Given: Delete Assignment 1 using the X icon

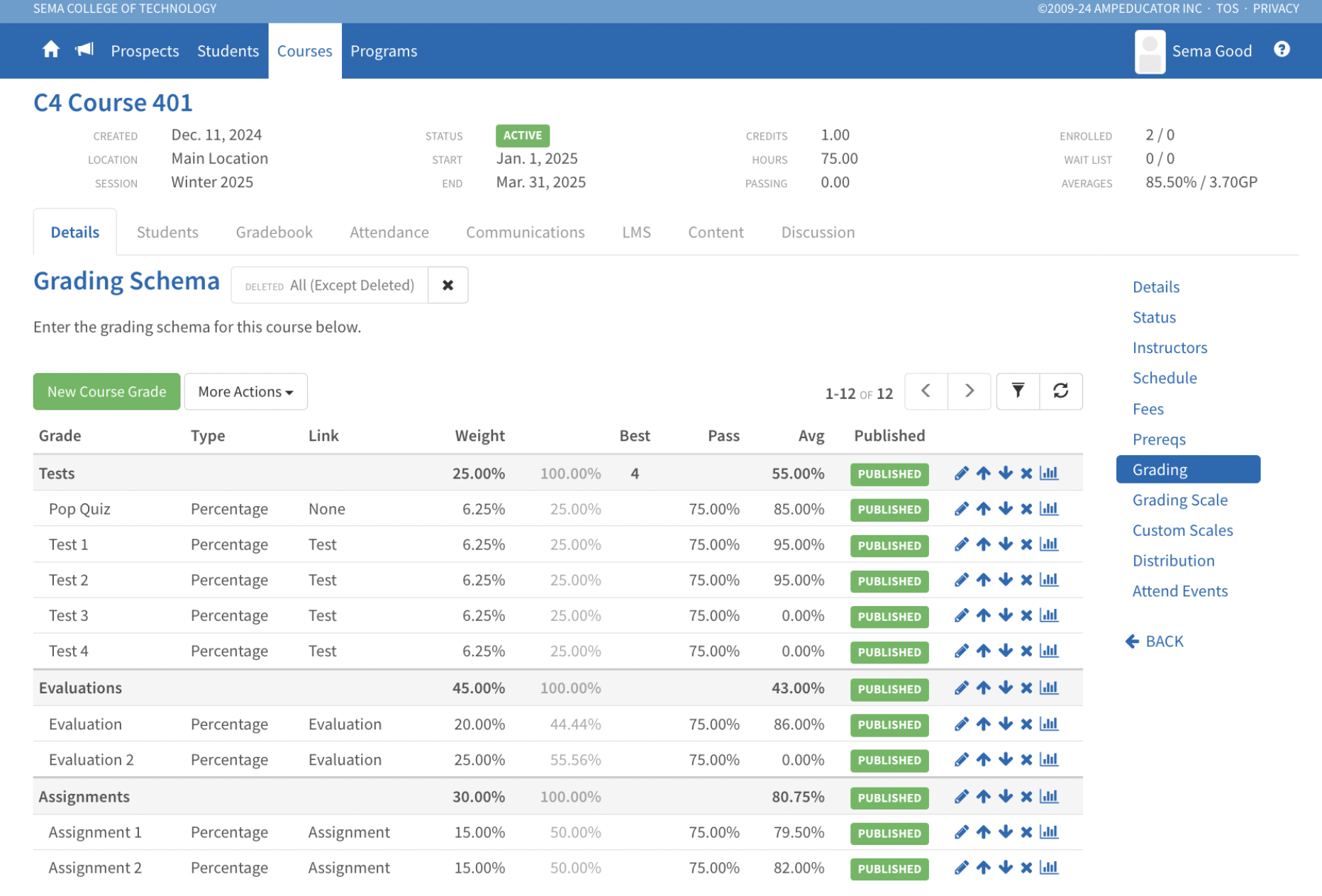Looking at the screenshot, I should (x=1026, y=832).
